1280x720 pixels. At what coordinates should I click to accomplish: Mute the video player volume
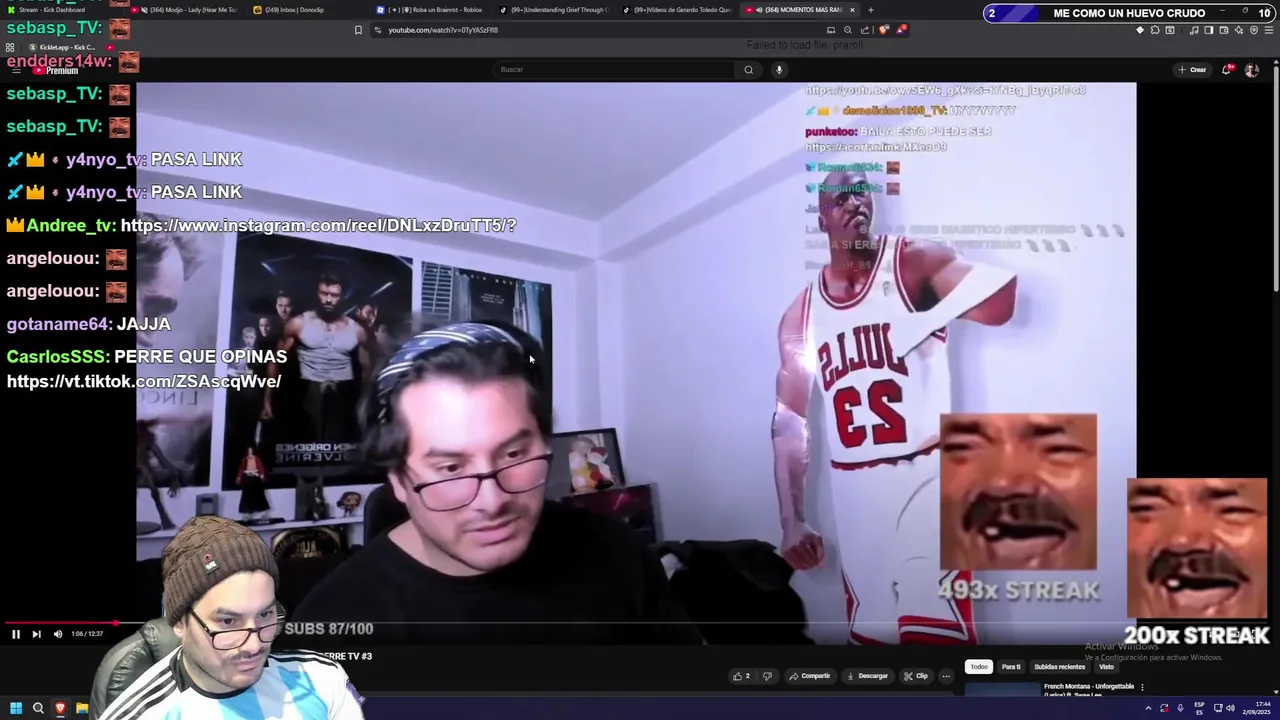pyautogui.click(x=58, y=634)
